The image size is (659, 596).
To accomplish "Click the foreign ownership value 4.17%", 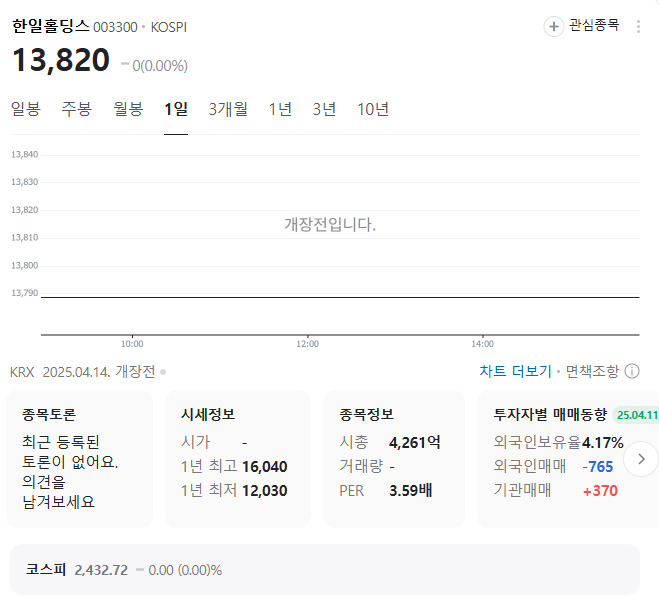I will point(602,443).
